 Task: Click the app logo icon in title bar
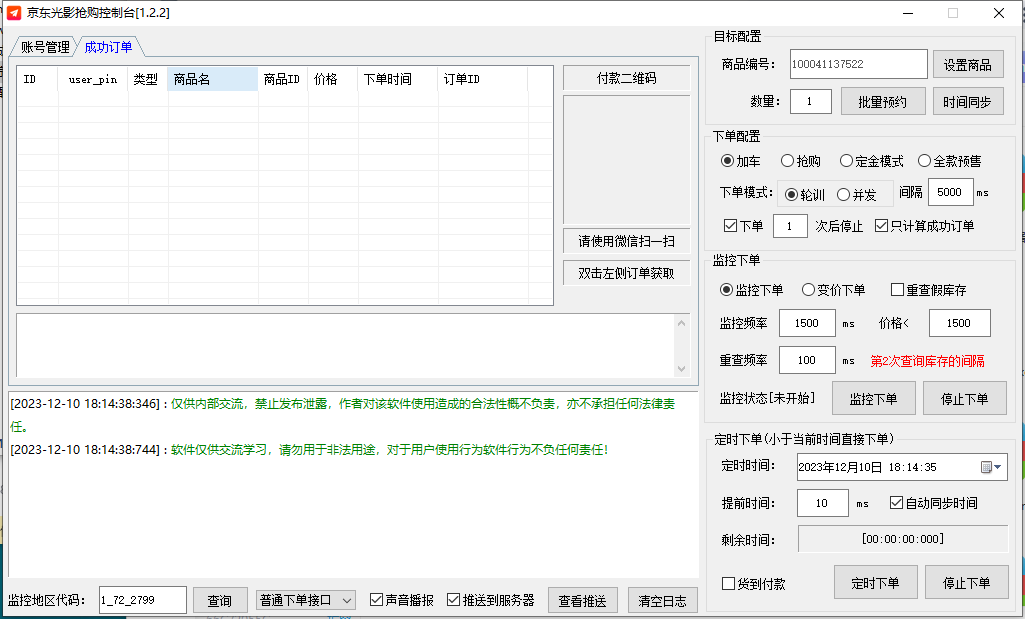tap(14, 13)
